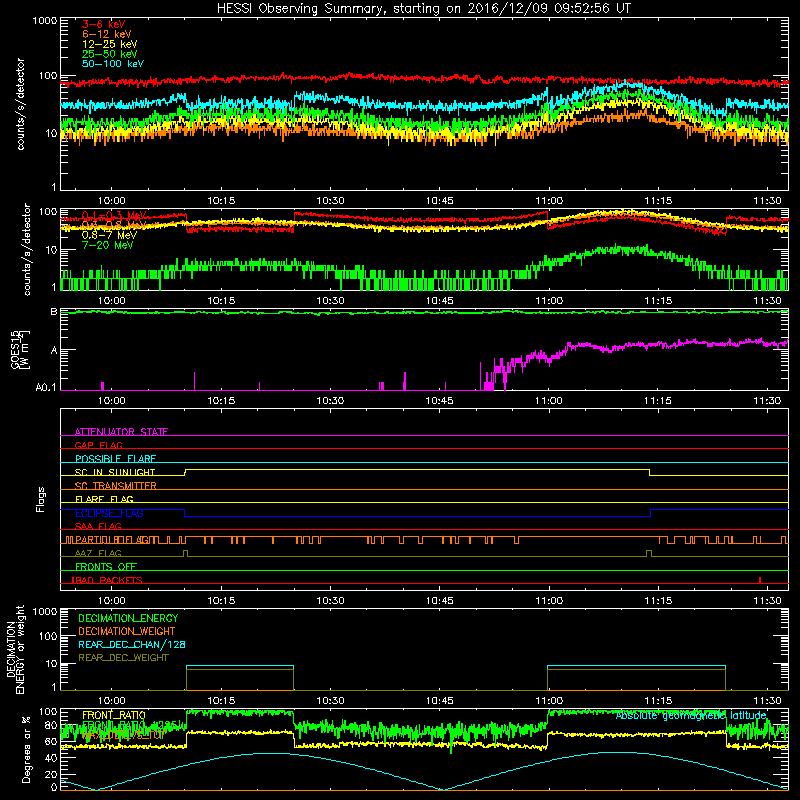Click the REAR_DEC_CHAN/128 legend label

coord(132,644)
